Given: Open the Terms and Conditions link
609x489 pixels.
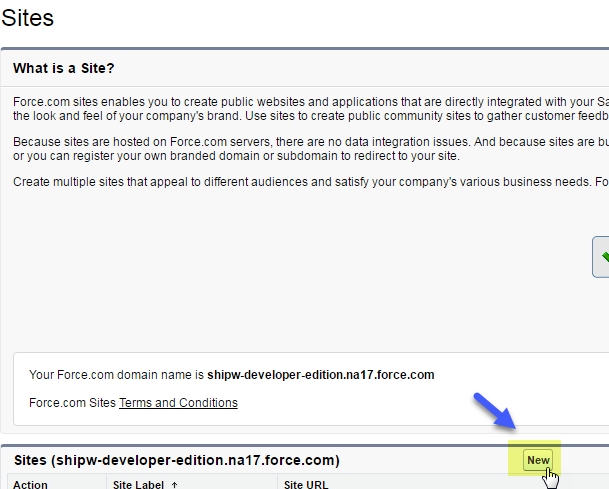Looking at the screenshot, I should pyautogui.click(x=178, y=403).
